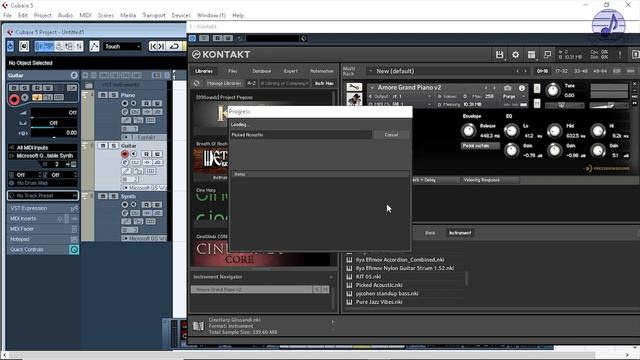Solo the Synth track

pos(113,196)
